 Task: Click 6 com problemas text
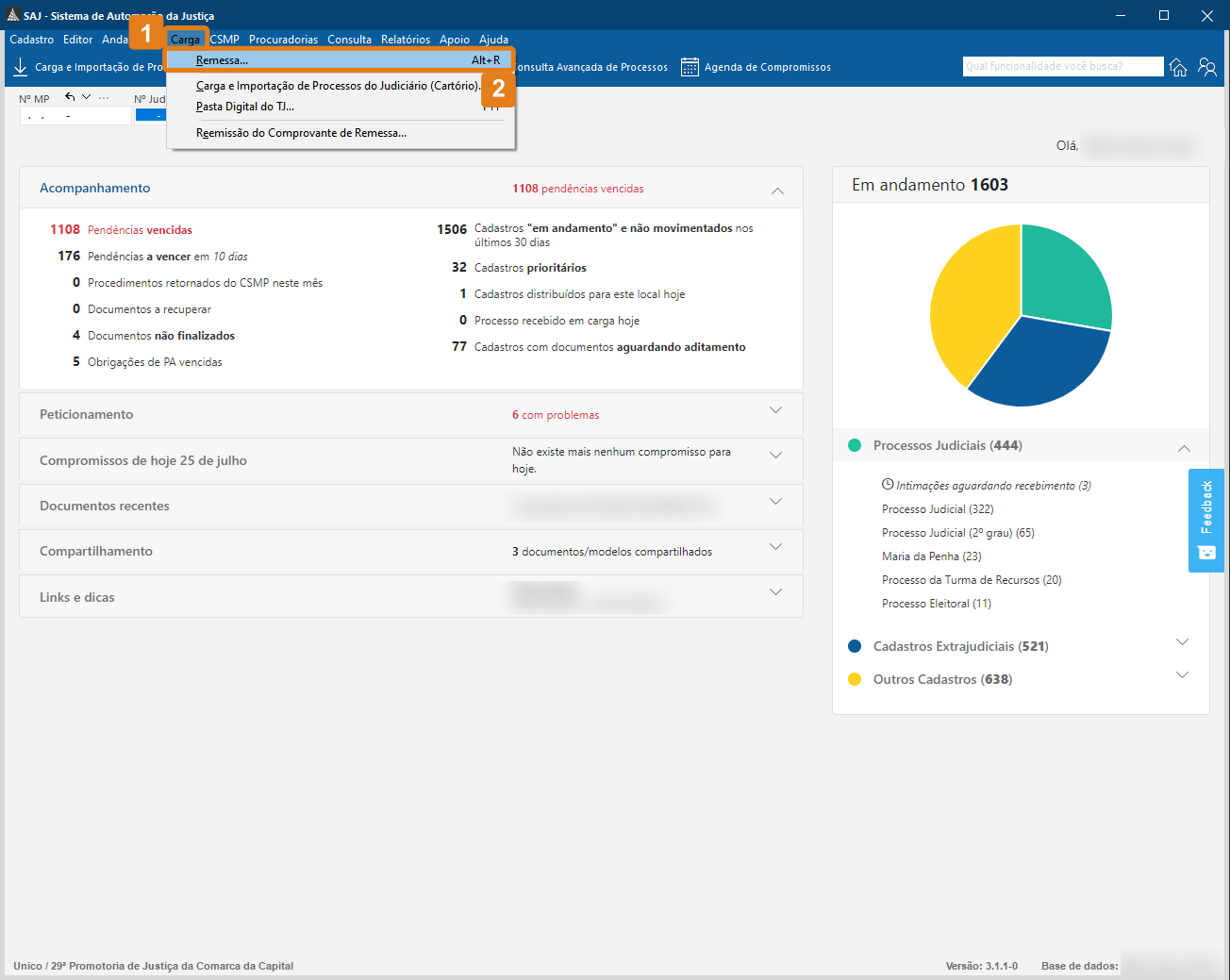tap(556, 415)
